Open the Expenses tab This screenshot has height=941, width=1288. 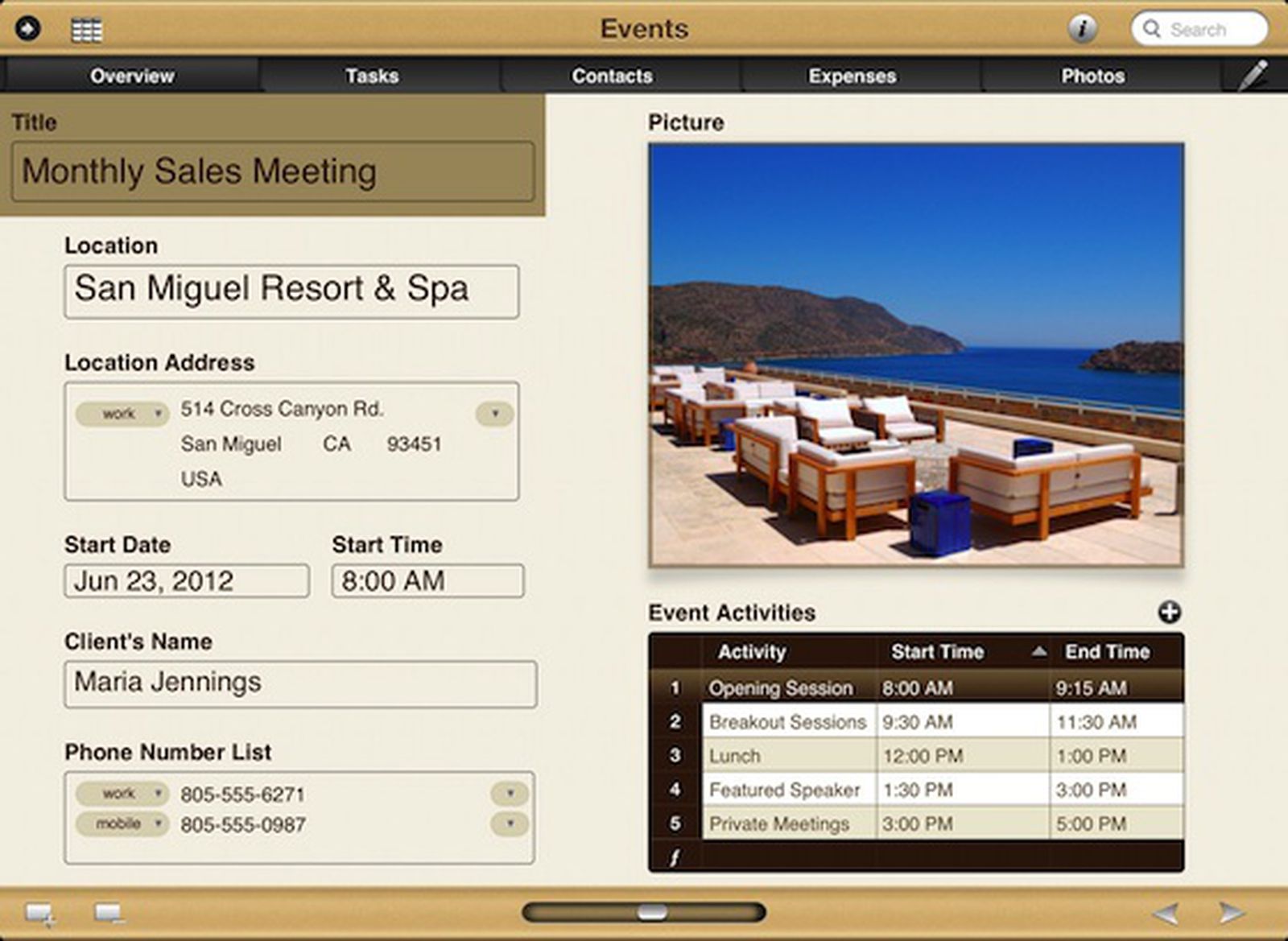tap(851, 75)
